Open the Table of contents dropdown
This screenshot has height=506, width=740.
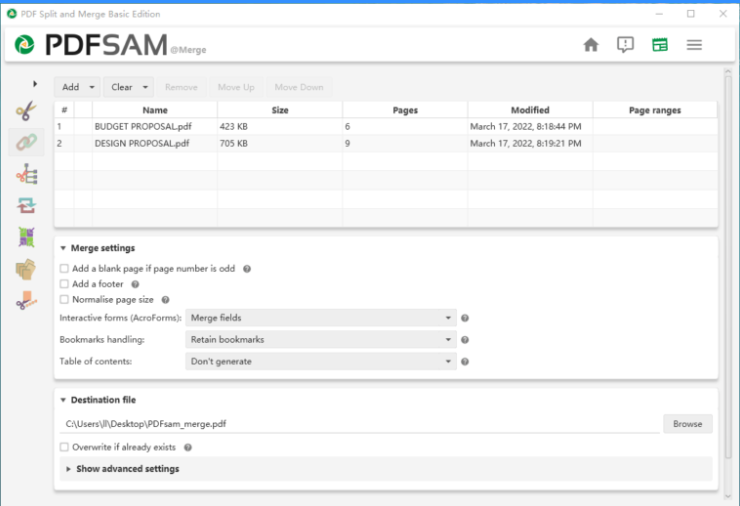click(x=321, y=362)
